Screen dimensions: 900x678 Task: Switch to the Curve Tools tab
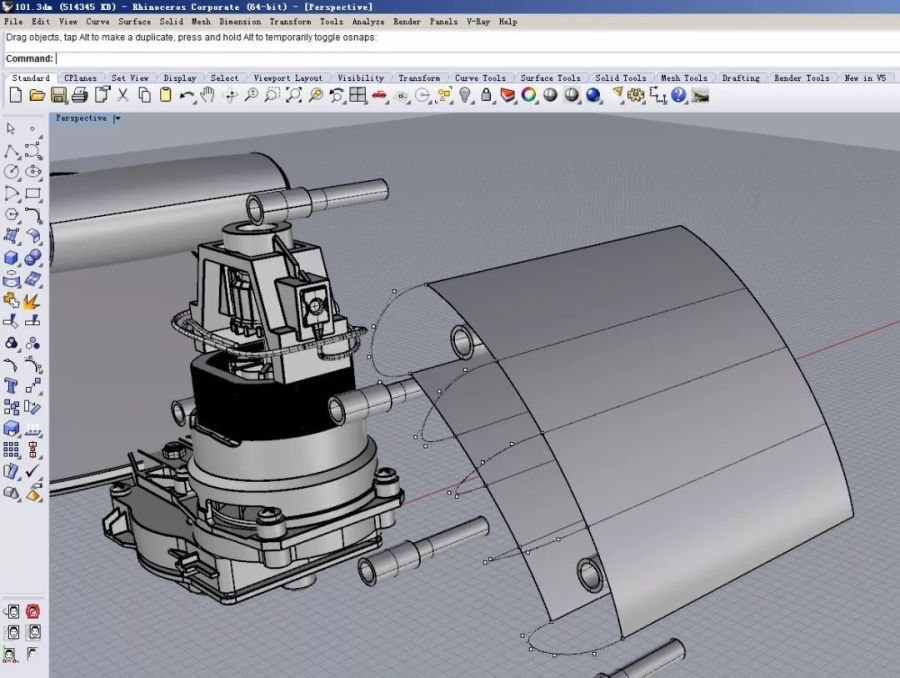(480, 78)
